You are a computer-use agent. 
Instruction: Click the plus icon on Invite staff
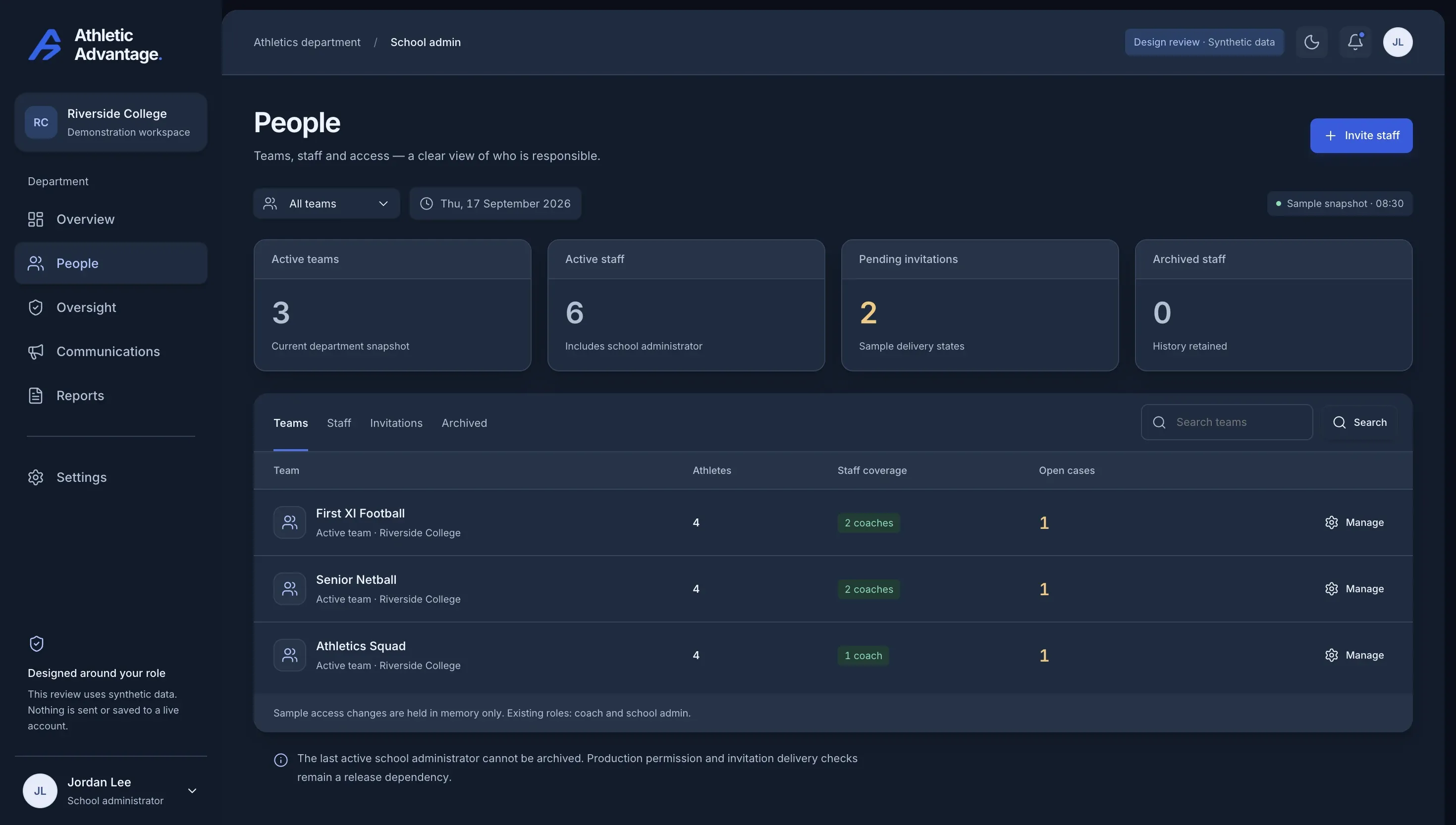coord(1330,135)
